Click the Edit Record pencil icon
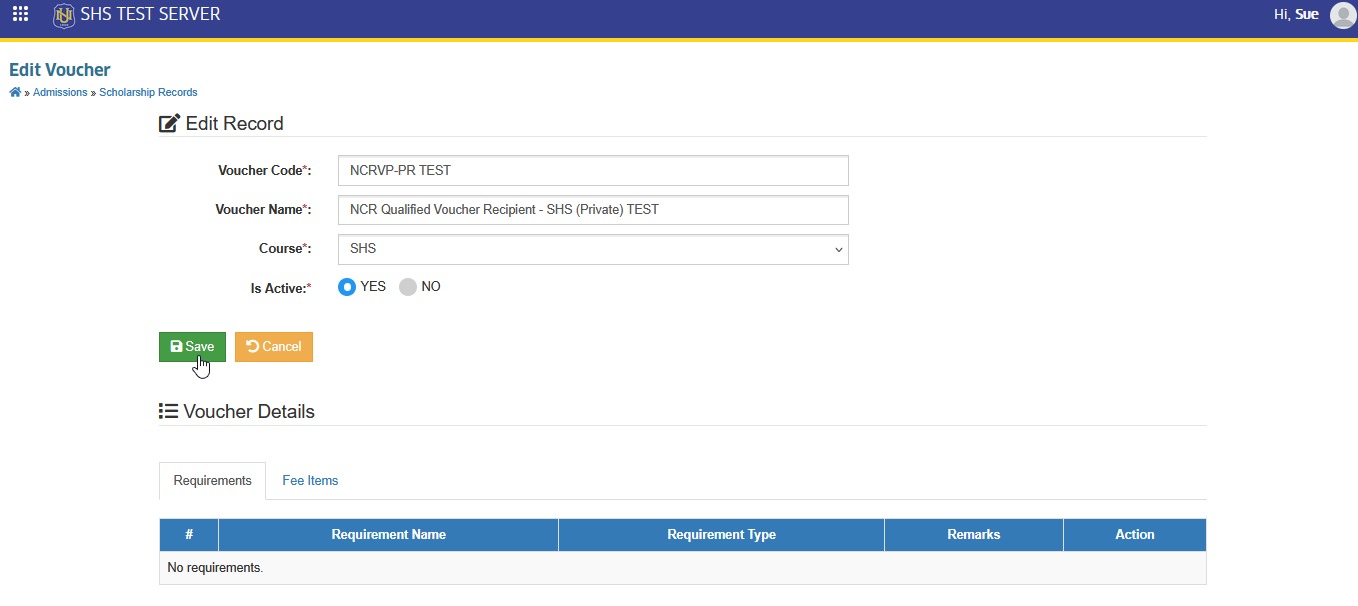Screen dimensions: 1358x606 coord(170,124)
